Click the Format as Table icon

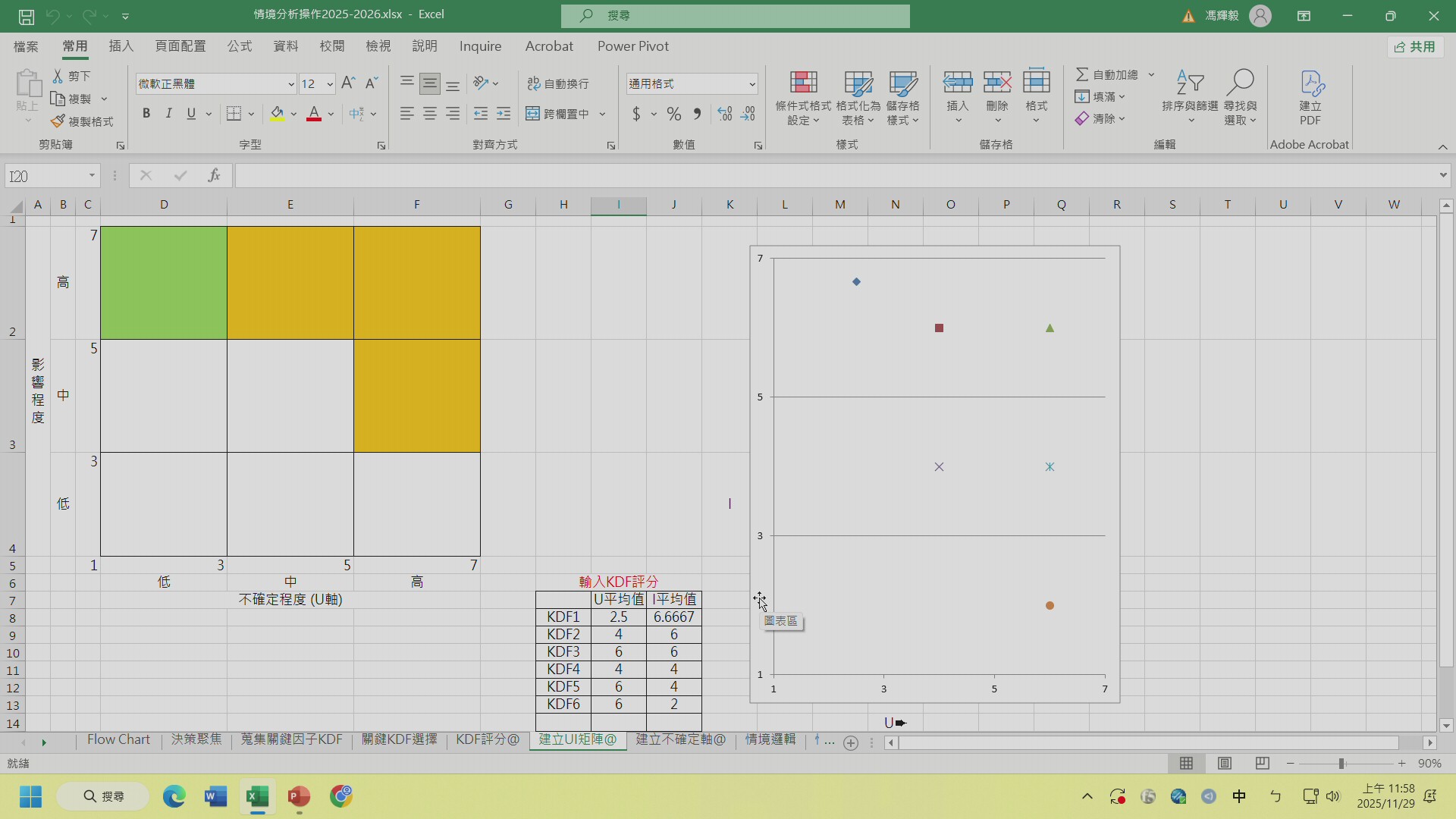pos(858,82)
